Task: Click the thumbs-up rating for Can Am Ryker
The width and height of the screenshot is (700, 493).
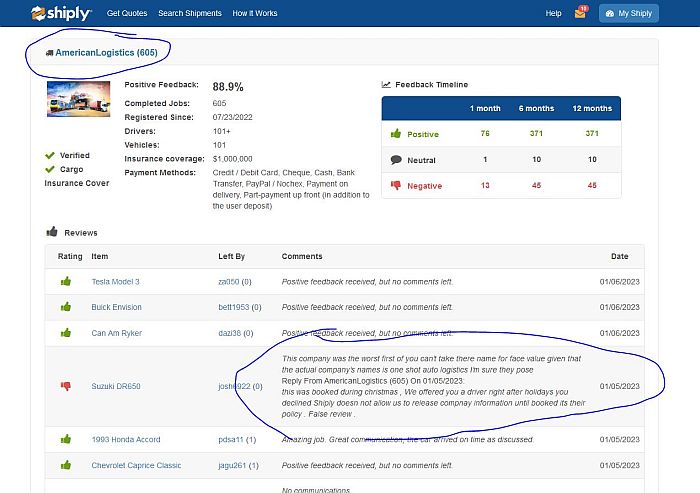Action: pyautogui.click(x=66, y=333)
